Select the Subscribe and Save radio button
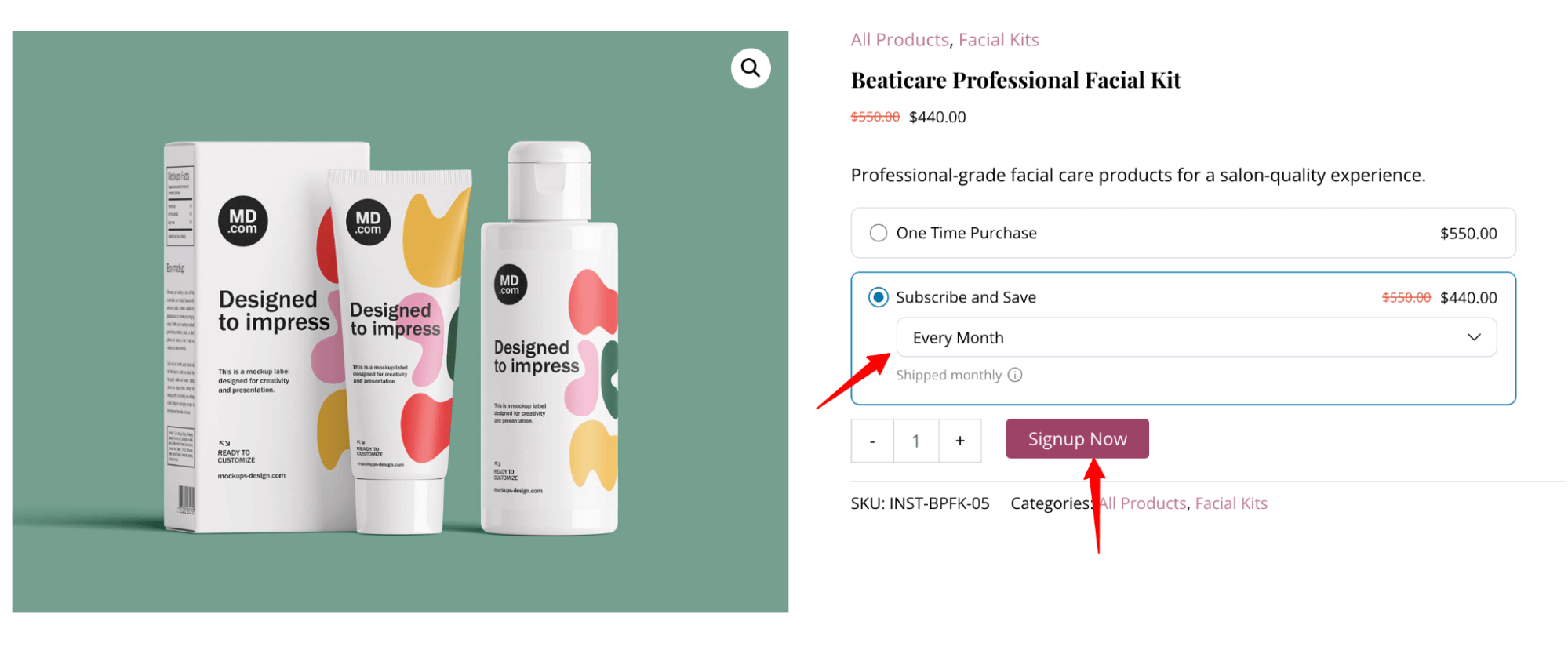 tap(879, 297)
